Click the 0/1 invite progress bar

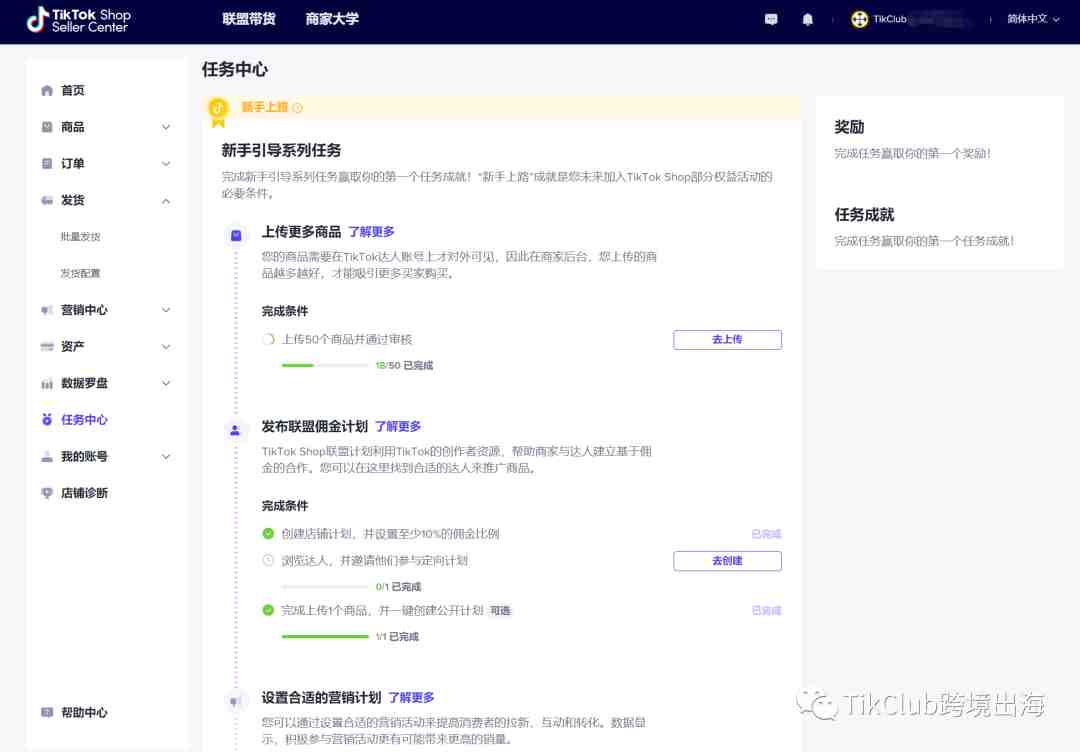325,587
